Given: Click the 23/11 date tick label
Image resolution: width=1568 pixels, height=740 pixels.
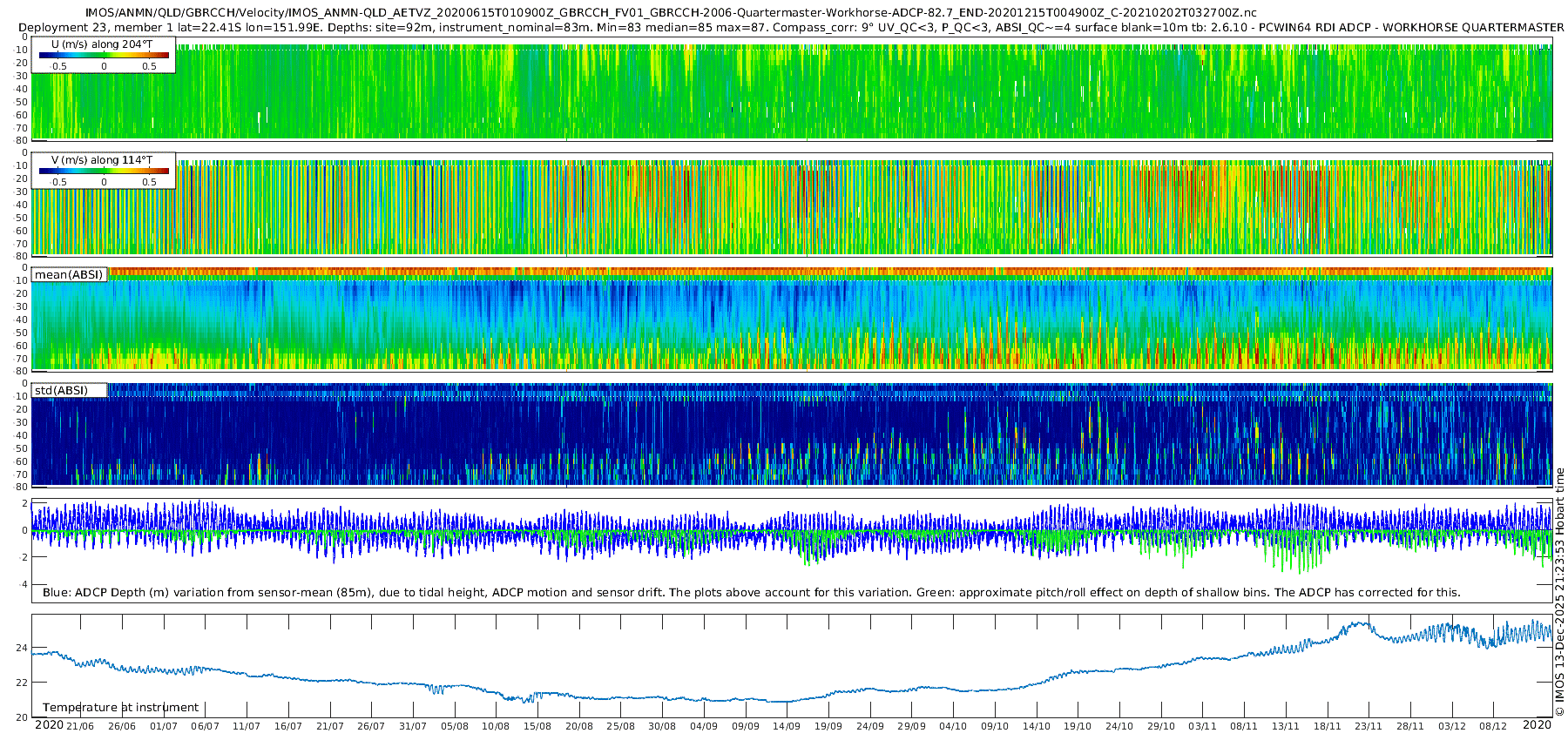Looking at the screenshot, I should click(x=1369, y=726).
